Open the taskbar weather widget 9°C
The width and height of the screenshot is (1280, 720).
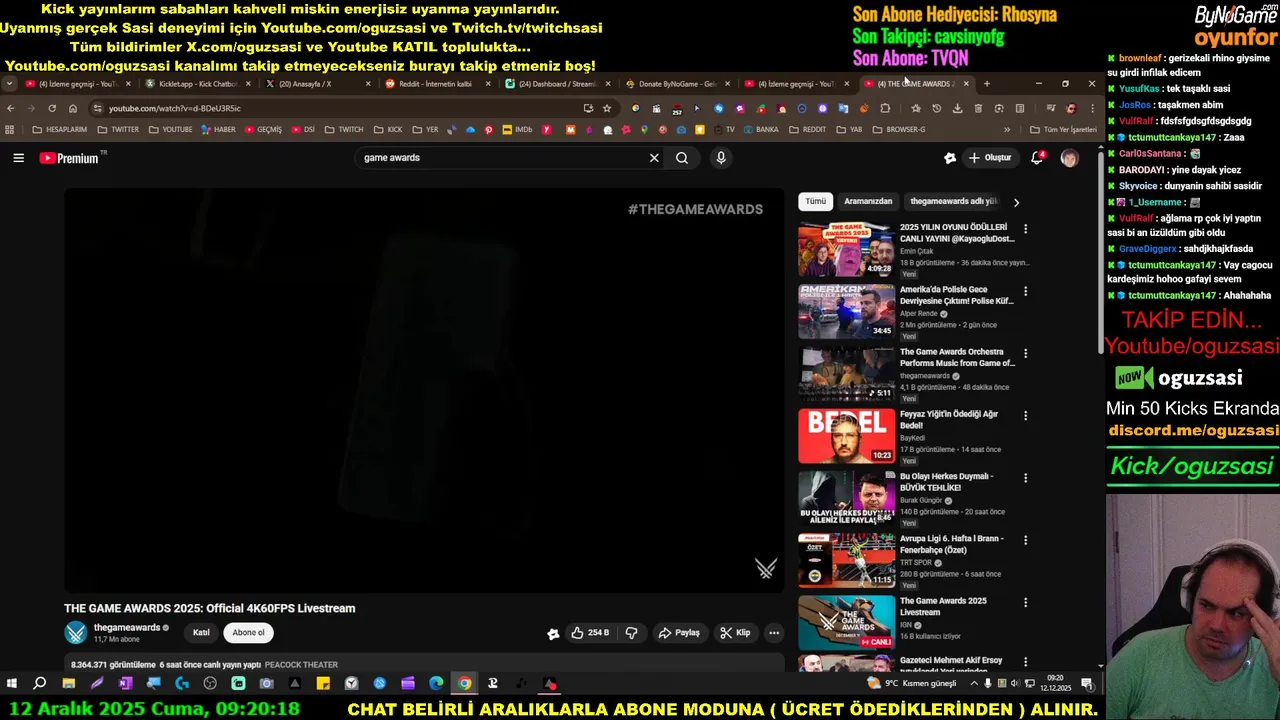pyautogui.click(x=912, y=684)
